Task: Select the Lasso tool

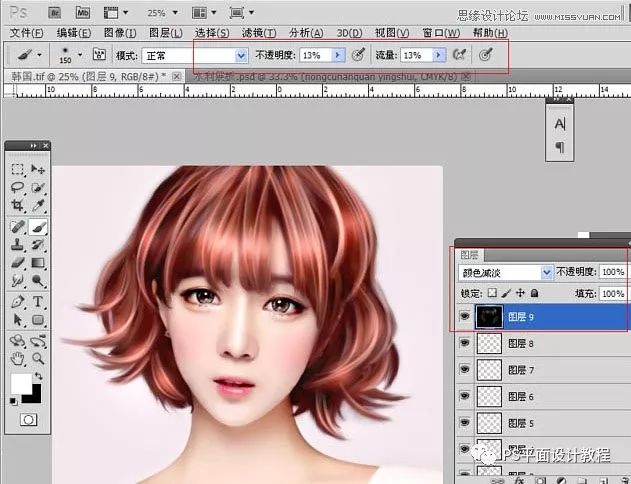Action: pos(18,187)
